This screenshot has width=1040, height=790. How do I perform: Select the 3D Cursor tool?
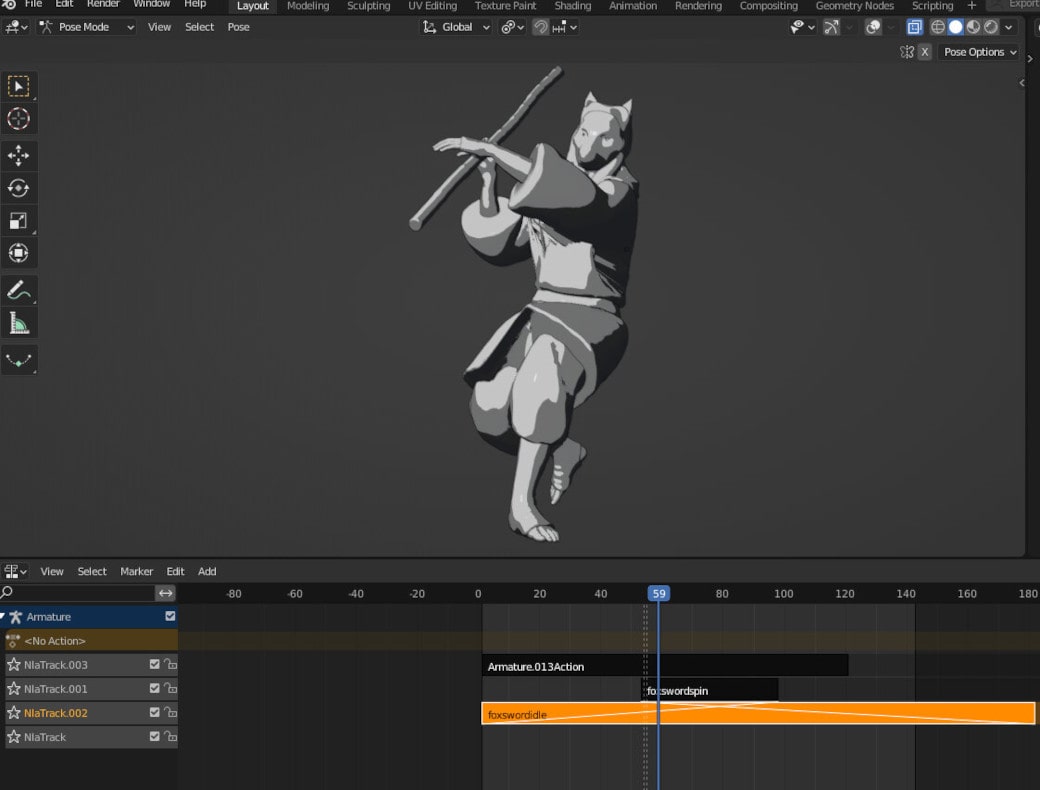click(x=20, y=118)
